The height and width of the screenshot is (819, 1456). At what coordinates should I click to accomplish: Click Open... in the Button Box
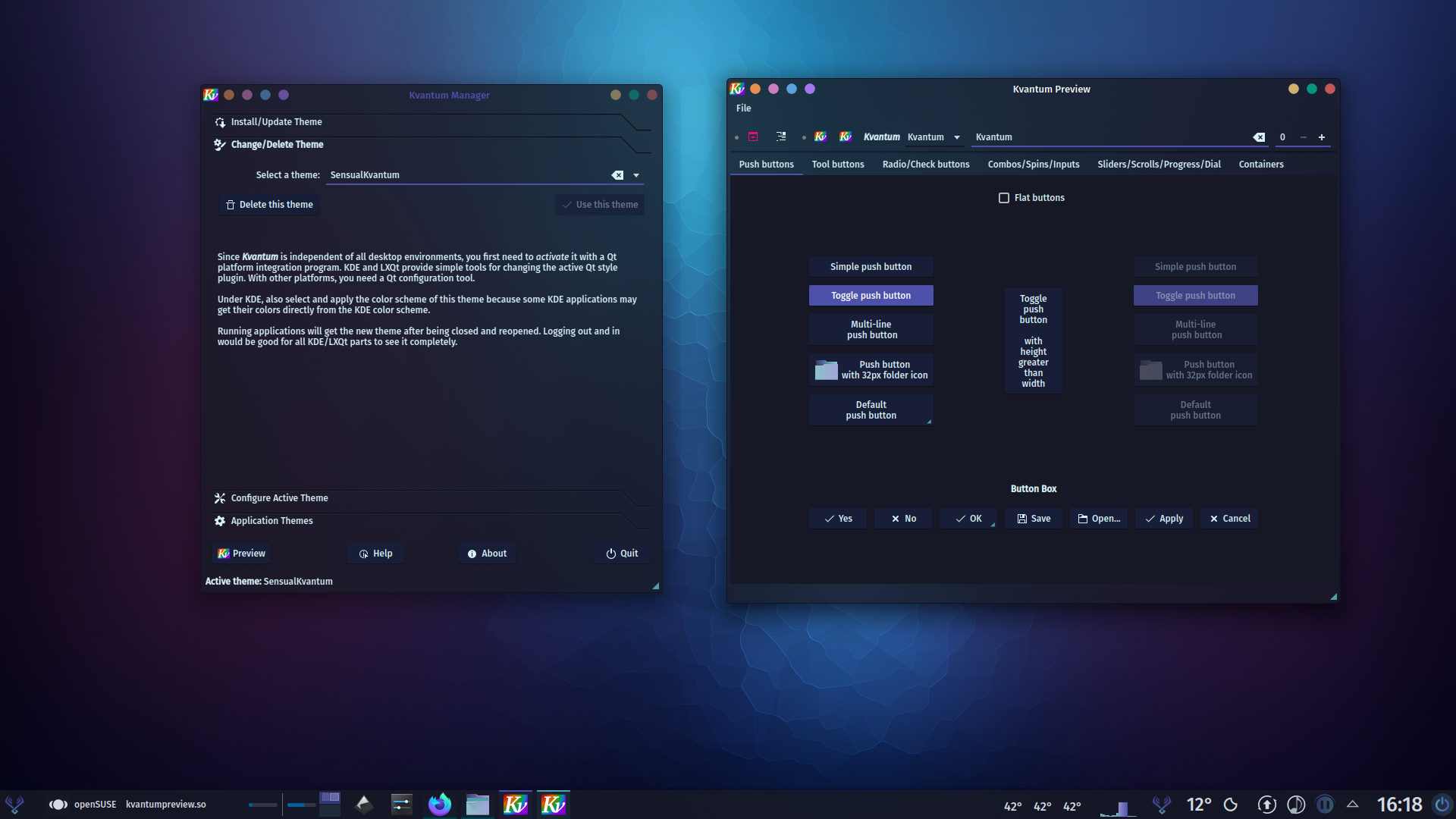point(1098,519)
